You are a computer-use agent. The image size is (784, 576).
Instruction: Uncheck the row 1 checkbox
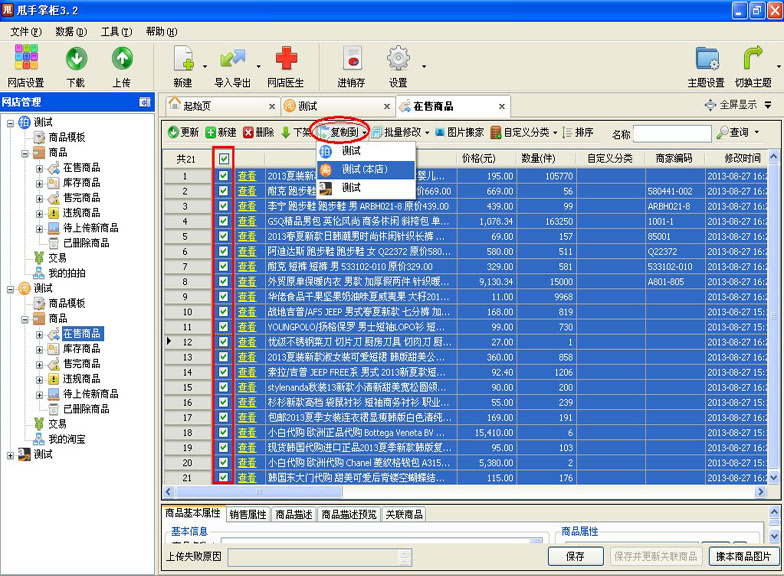pyautogui.click(x=224, y=176)
